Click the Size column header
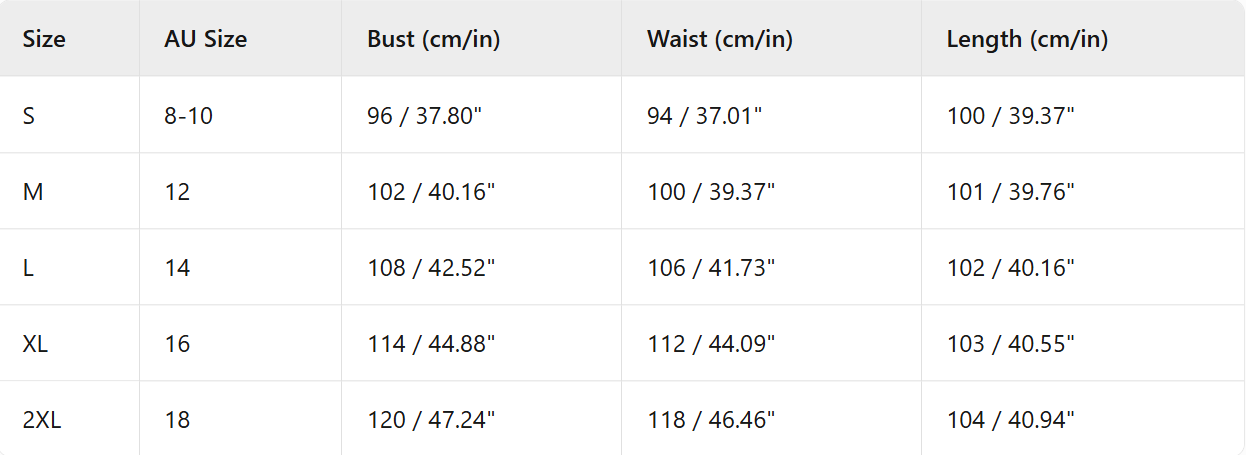 point(44,40)
